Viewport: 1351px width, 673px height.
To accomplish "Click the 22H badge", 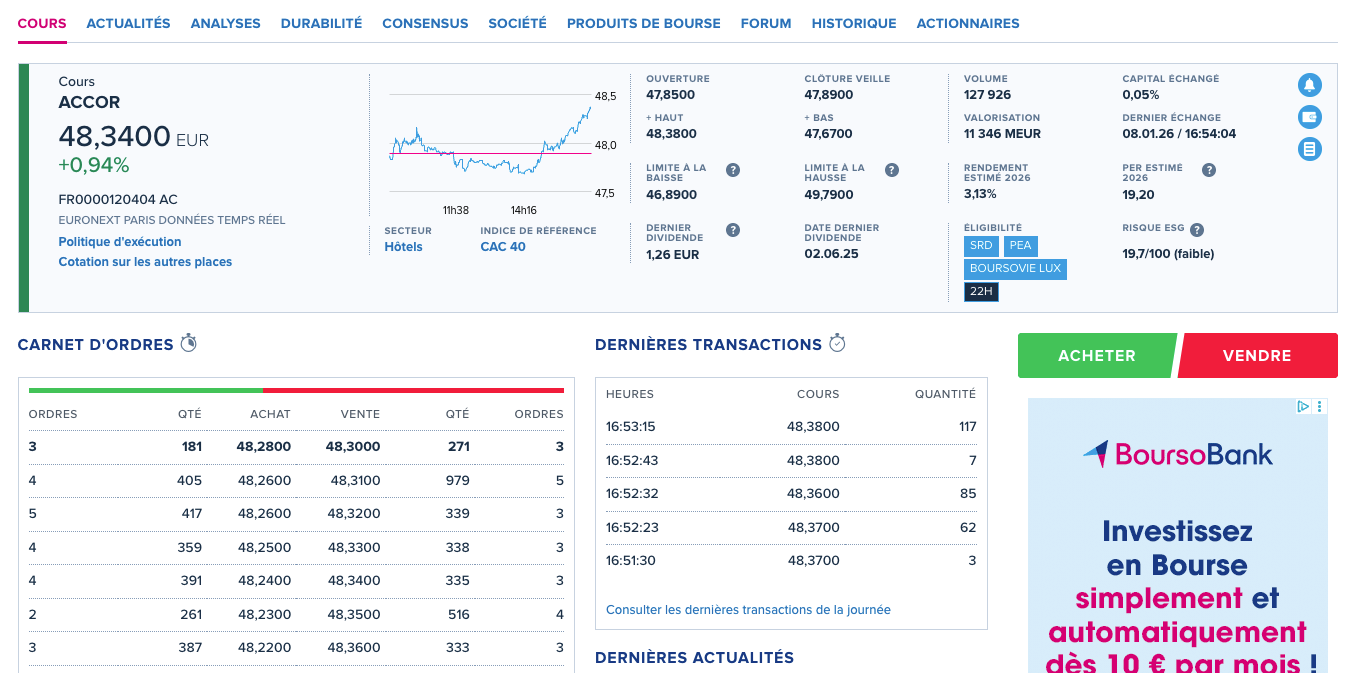I will (981, 292).
